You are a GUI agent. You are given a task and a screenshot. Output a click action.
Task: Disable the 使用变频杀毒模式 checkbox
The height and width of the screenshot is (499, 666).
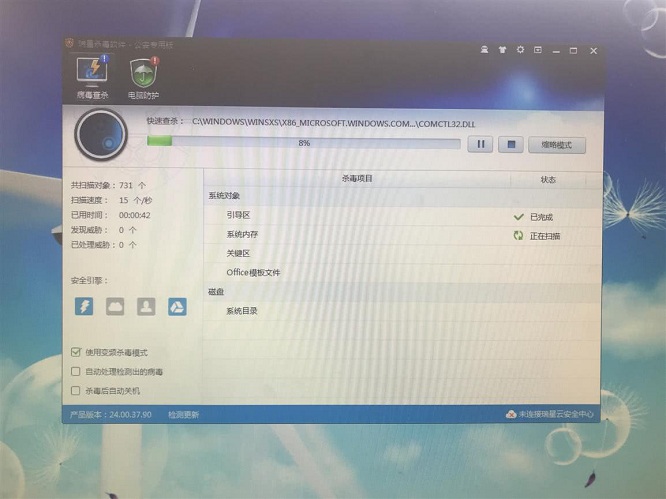tap(76, 352)
